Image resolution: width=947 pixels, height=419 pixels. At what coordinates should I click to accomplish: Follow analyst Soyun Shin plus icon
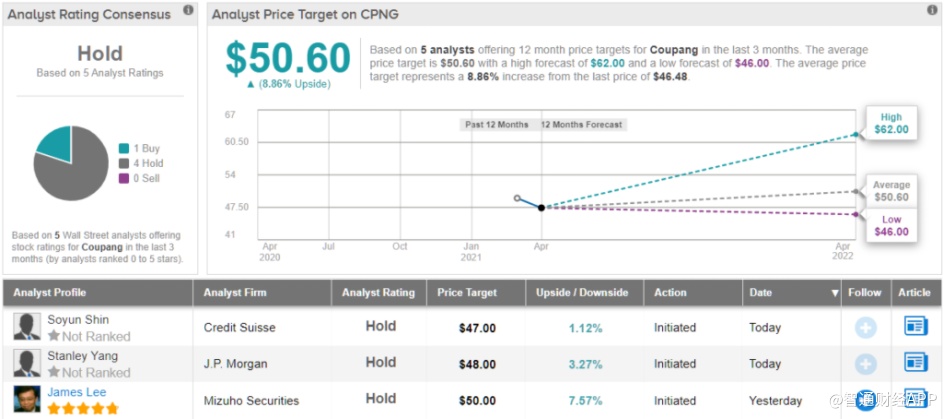click(866, 327)
